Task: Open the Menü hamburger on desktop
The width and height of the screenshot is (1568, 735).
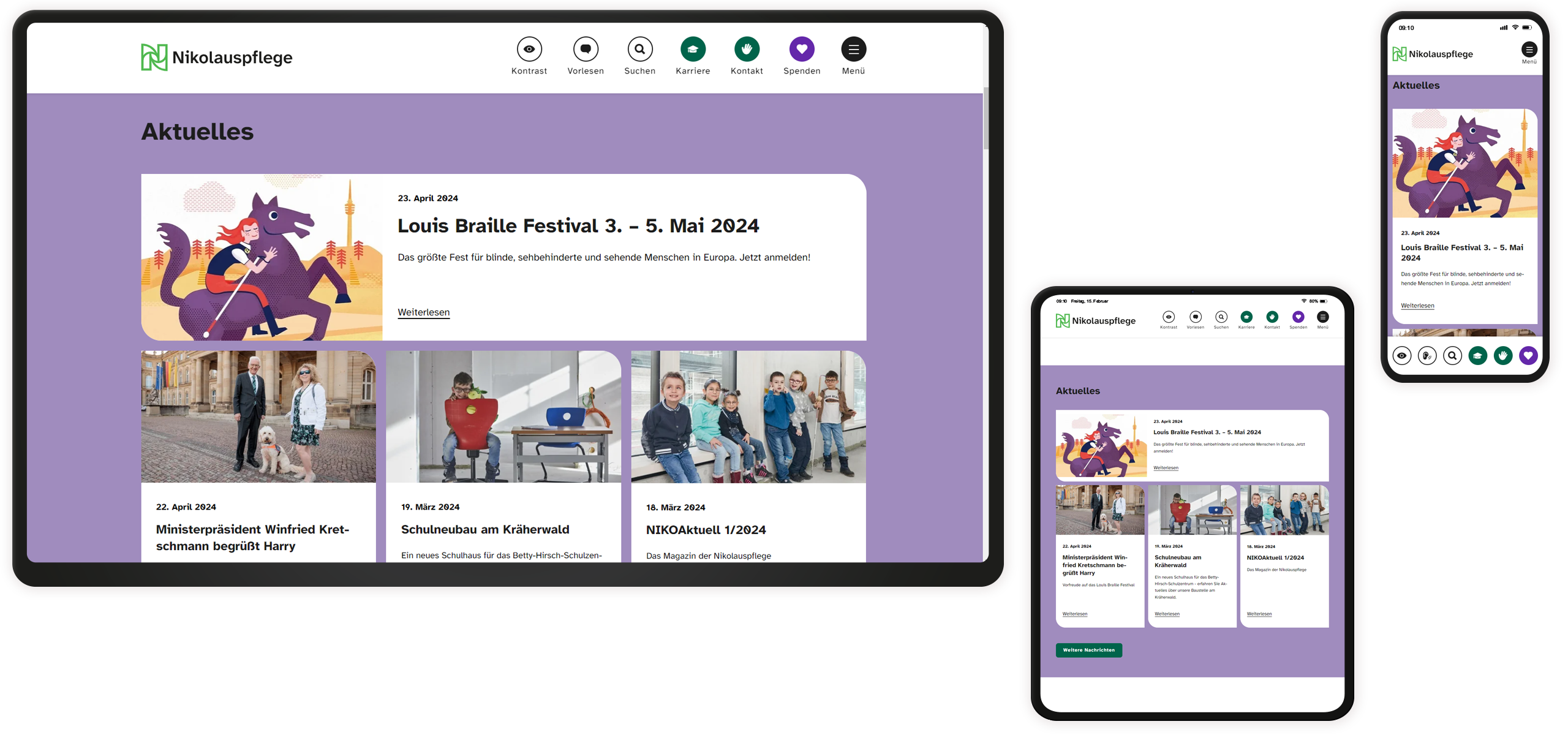Action: pos(853,48)
